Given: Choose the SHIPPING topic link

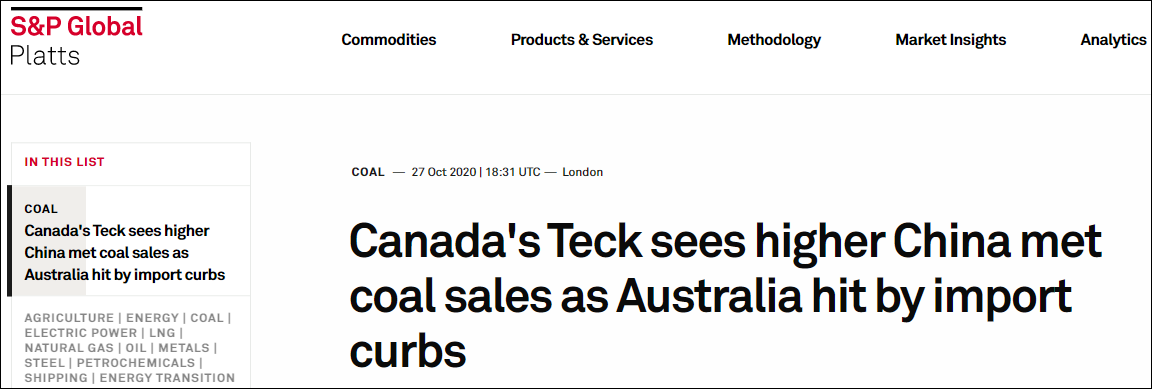Looking at the screenshot, I should (x=55, y=378).
